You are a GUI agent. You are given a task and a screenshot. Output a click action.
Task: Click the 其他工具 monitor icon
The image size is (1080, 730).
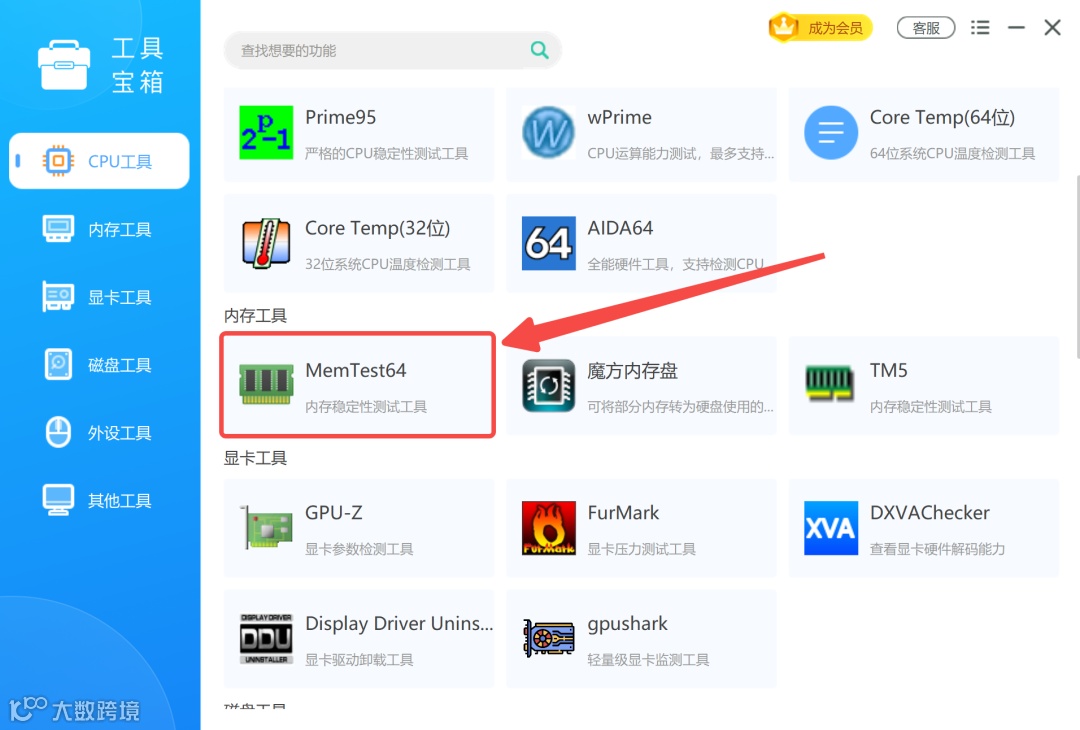click(59, 500)
